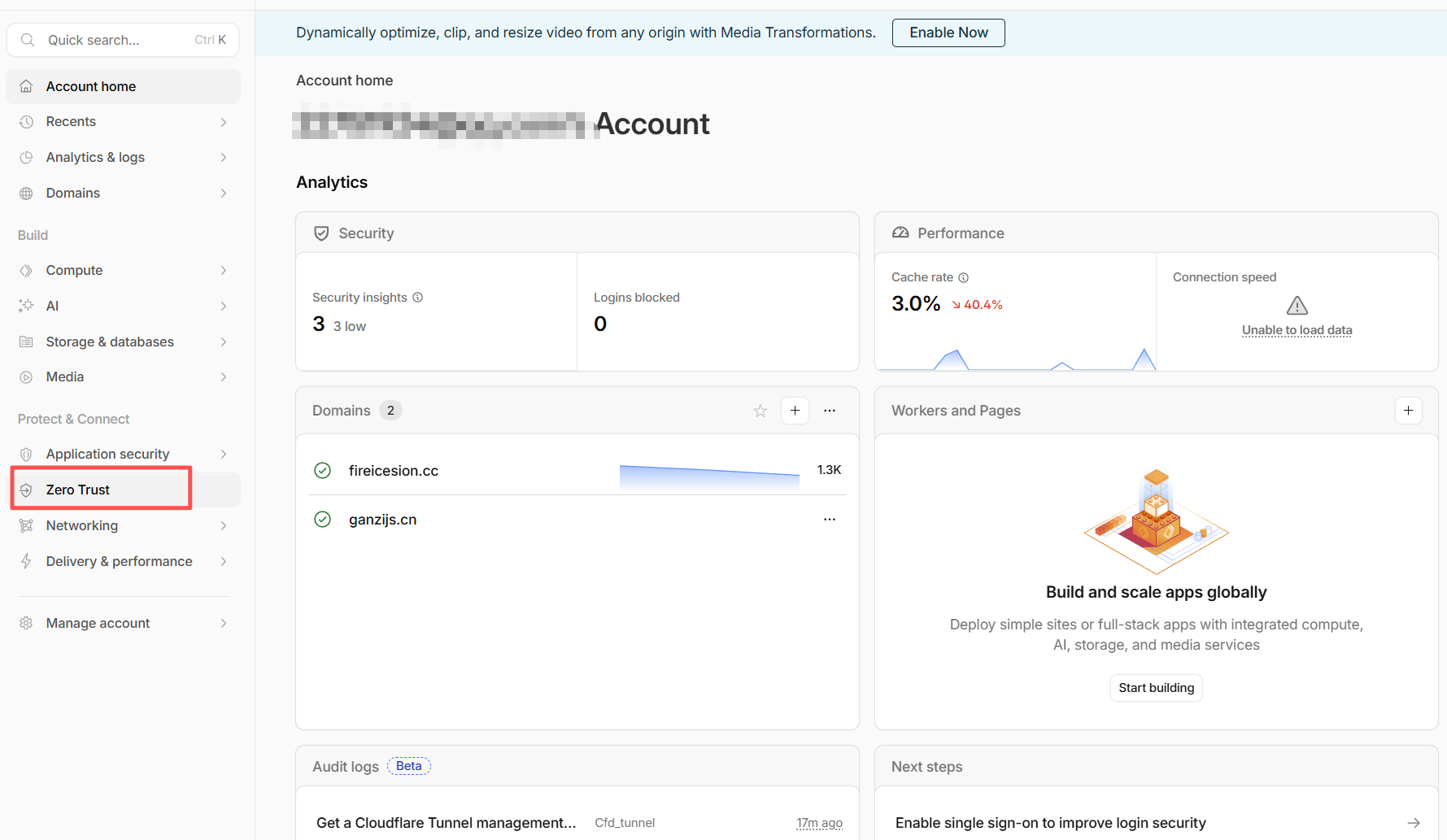Open the Cloudflare Tunnel management audit log entry

point(446,823)
